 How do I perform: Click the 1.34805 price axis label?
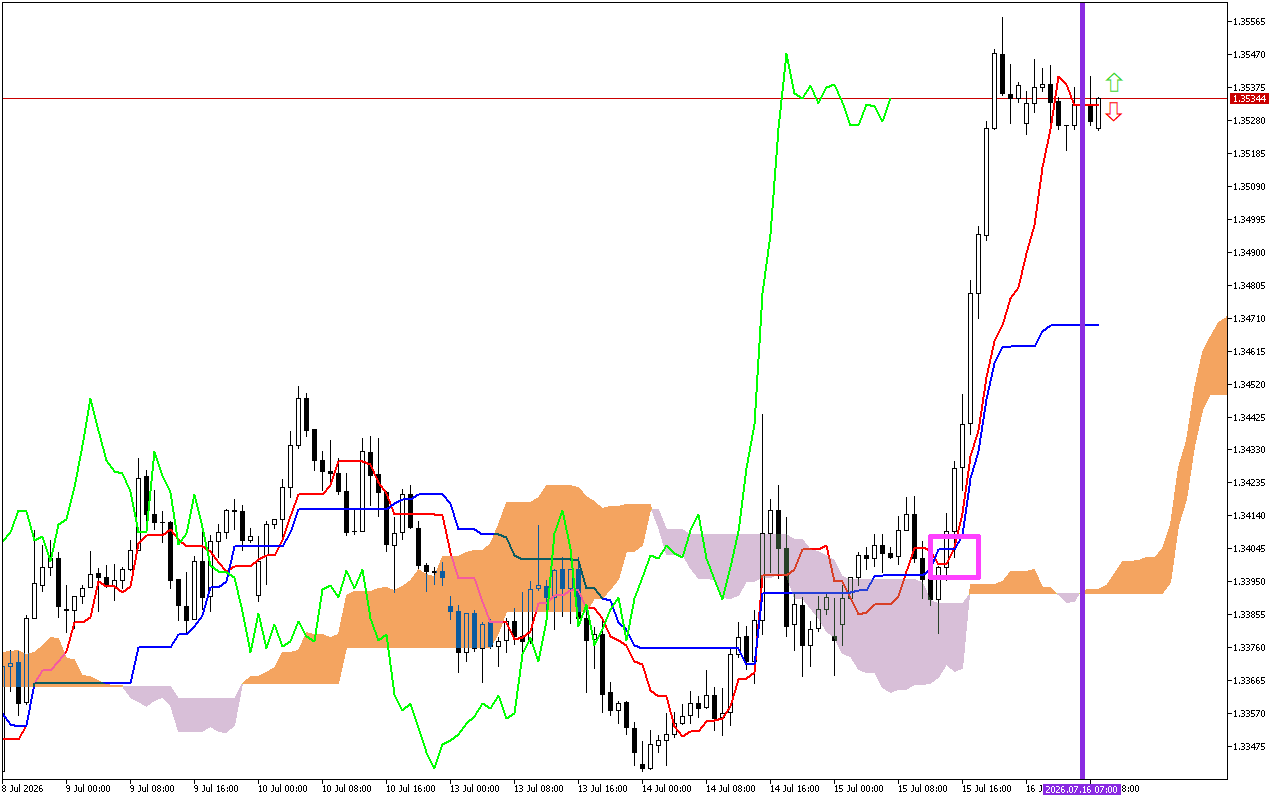tap(1250, 285)
